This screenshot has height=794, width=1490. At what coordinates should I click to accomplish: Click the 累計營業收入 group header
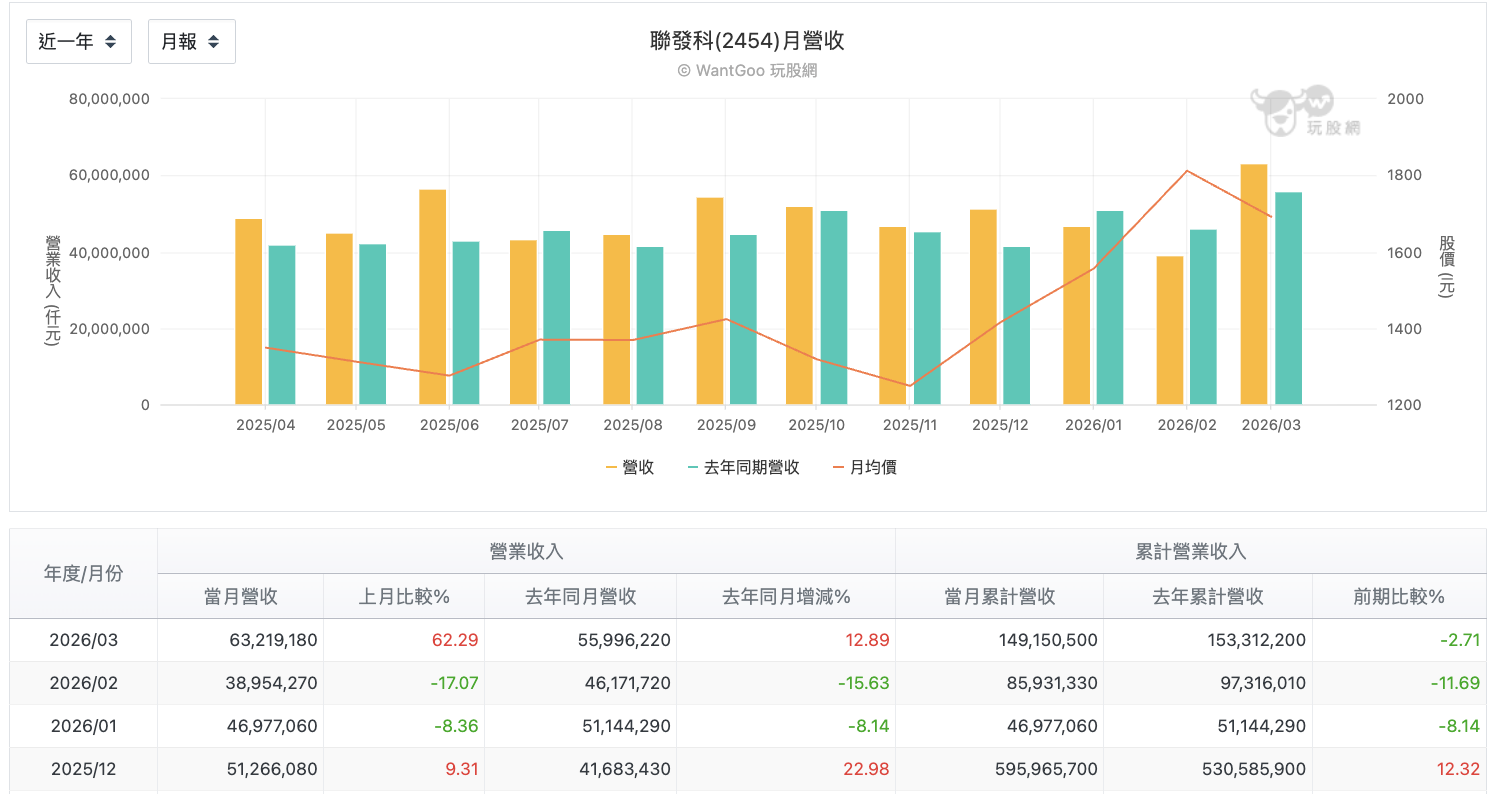tap(1191, 552)
